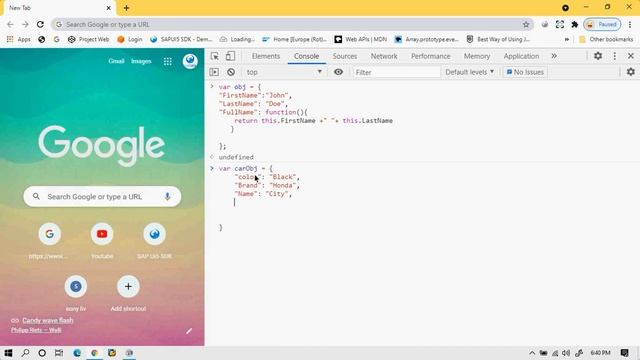This screenshot has height=360, width=640.
Task: Reload the current page
Action: point(40,24)
